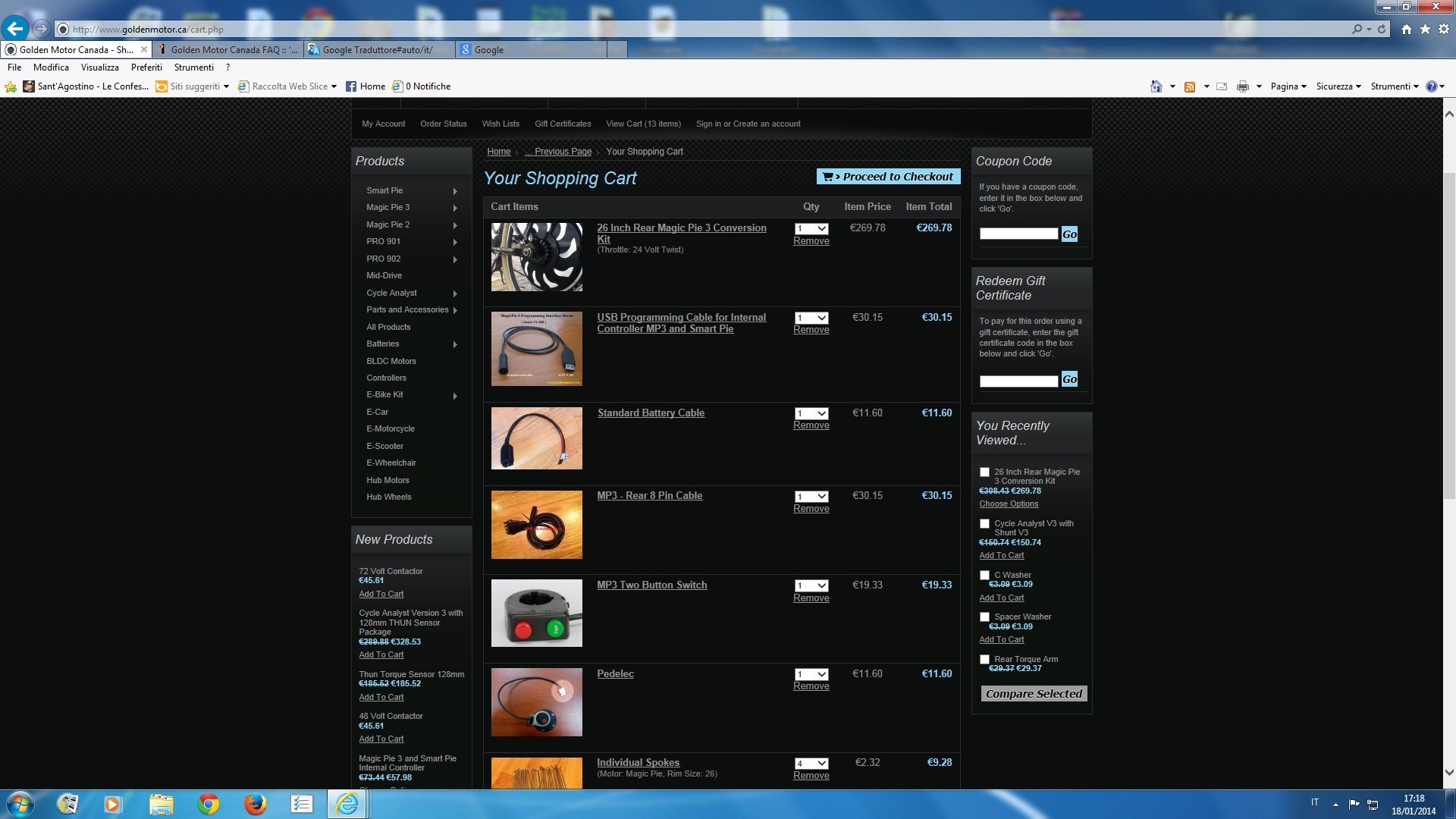Screen dimensions: 1456x819
Task: Open the Visualizza menu
Action: (x=100, y=67)
